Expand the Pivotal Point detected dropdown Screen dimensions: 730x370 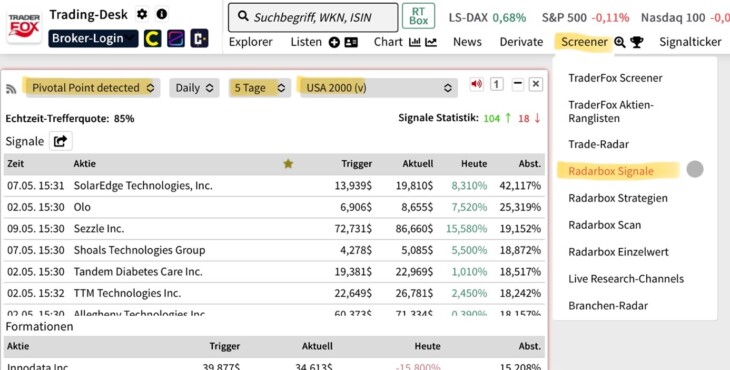coord(93,87)
